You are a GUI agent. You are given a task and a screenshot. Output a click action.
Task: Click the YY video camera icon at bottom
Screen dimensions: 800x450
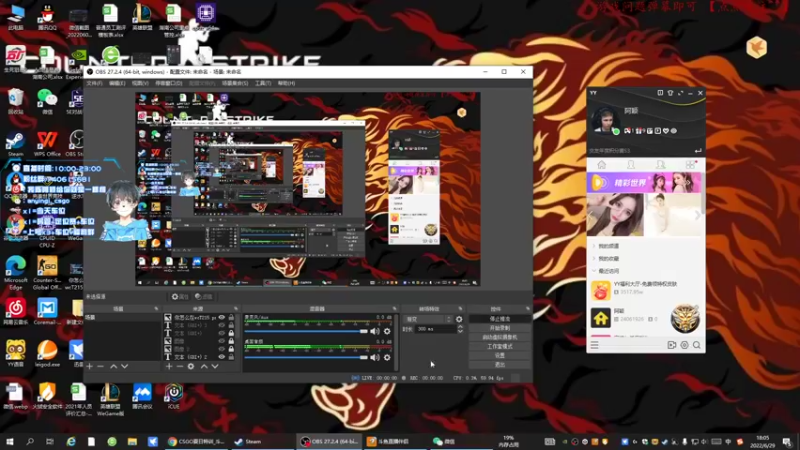(671, 345)
